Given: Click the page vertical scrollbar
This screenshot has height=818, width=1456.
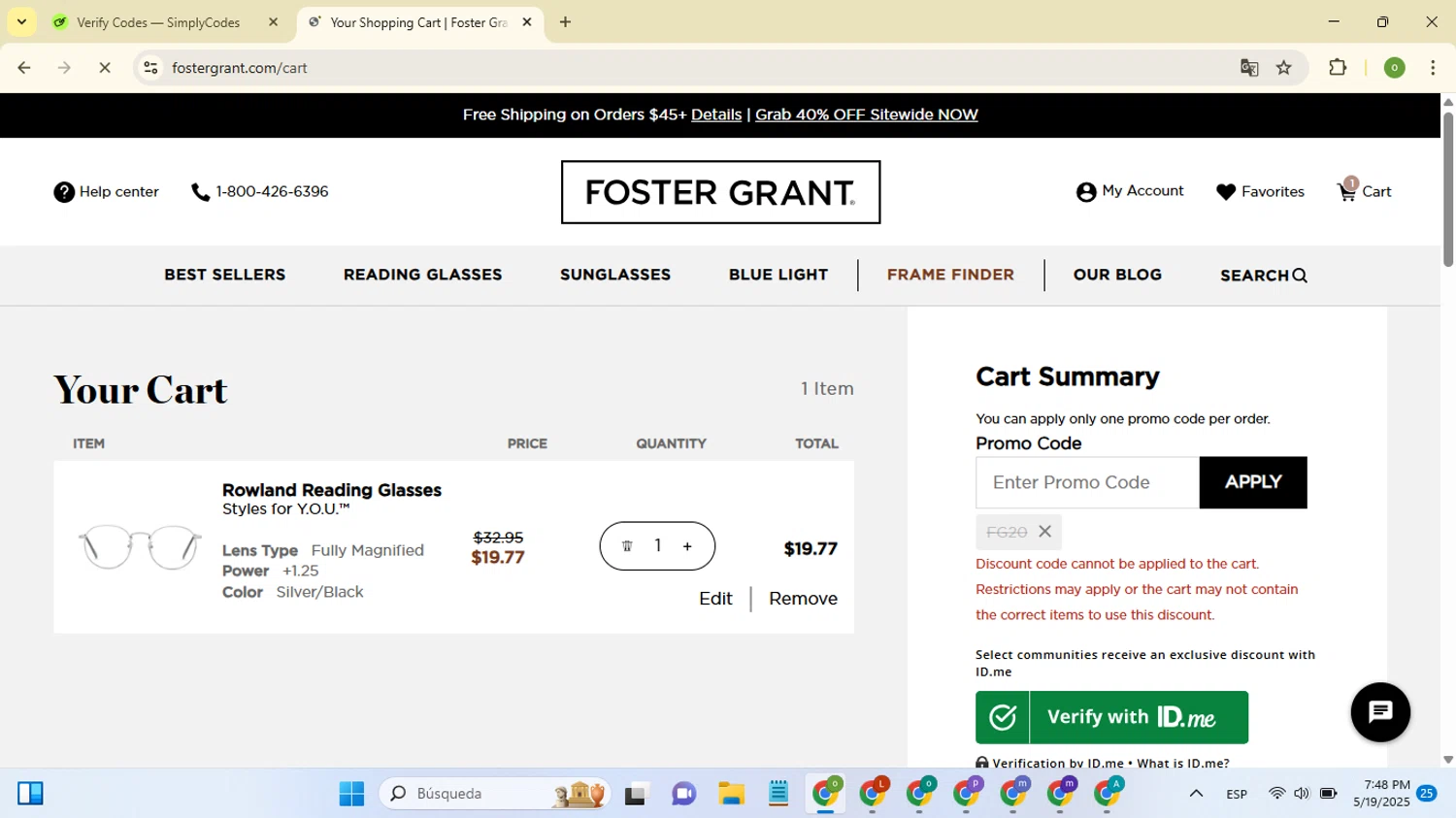Looking at the screenshot, I should 1448,189.
